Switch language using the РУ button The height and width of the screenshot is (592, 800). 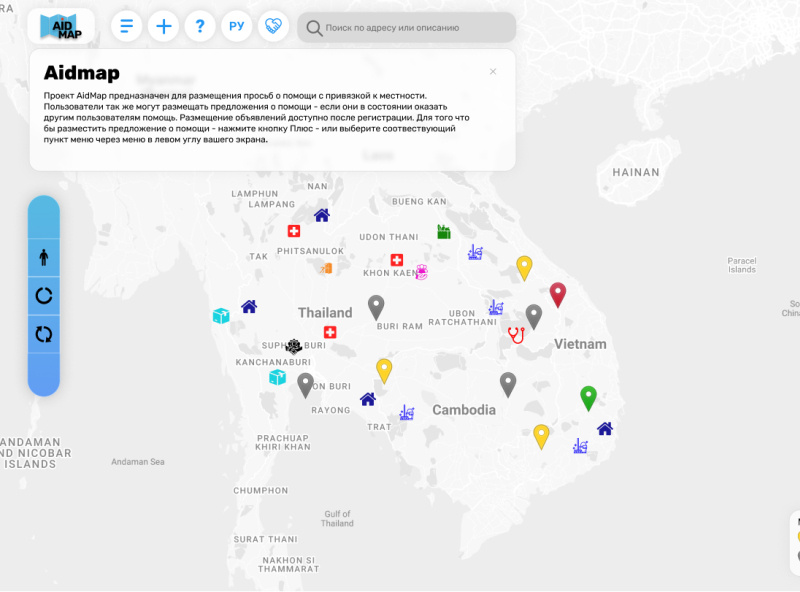click(237, 26)
